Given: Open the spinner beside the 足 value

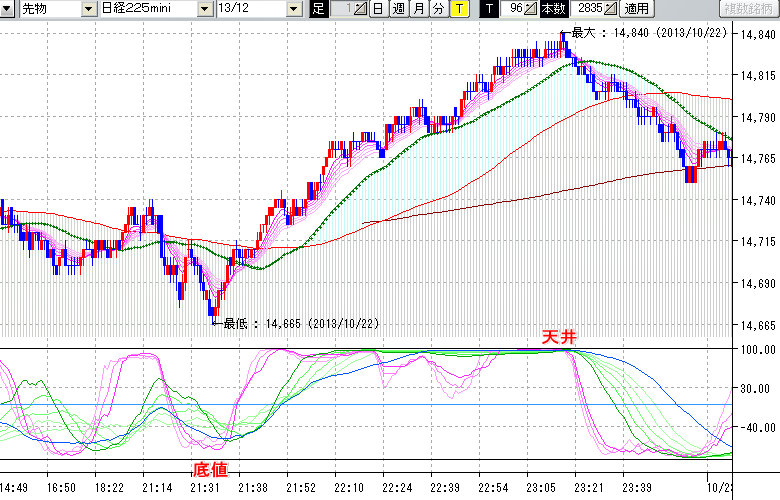Looking at the screenshot, I should pyautogui.click(x=361, y=8).
